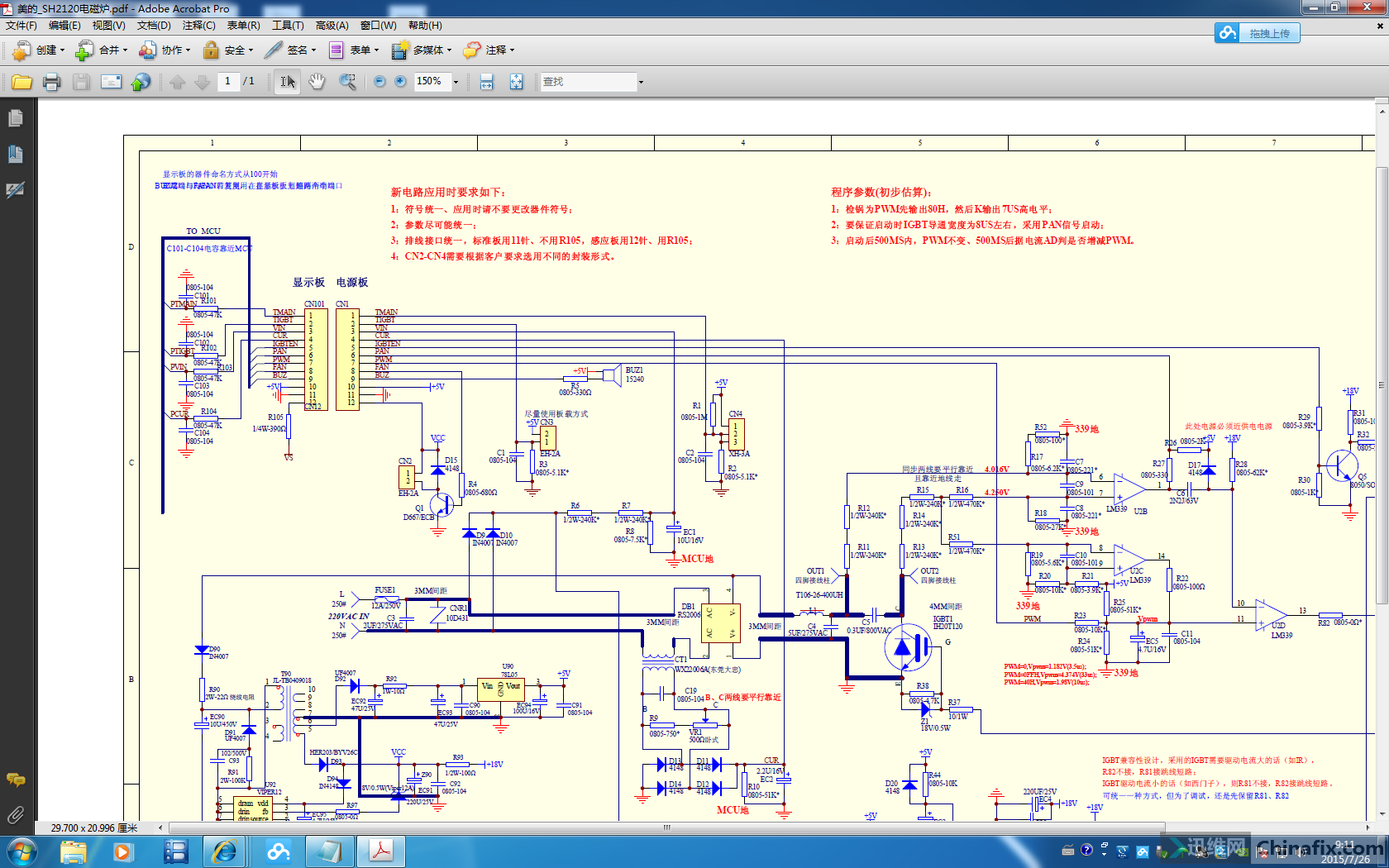The width and height of the screenshot is (1389, 868).
Task: Click the open file folder icon
Action: pyautogui.click(x=21, y=82)
